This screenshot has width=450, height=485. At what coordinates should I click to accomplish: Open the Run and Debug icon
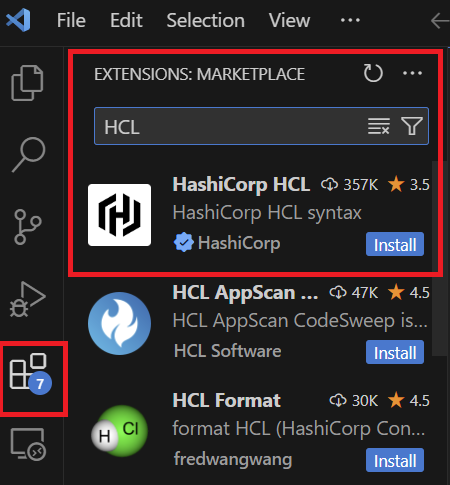(x=27, y=299)
